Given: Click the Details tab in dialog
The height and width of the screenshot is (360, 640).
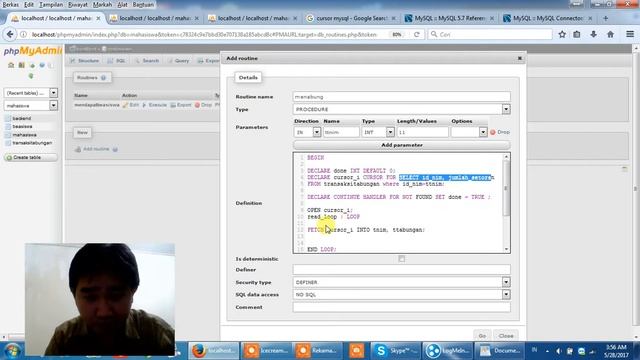Looking at the screenshot, I should click(248, 78).
